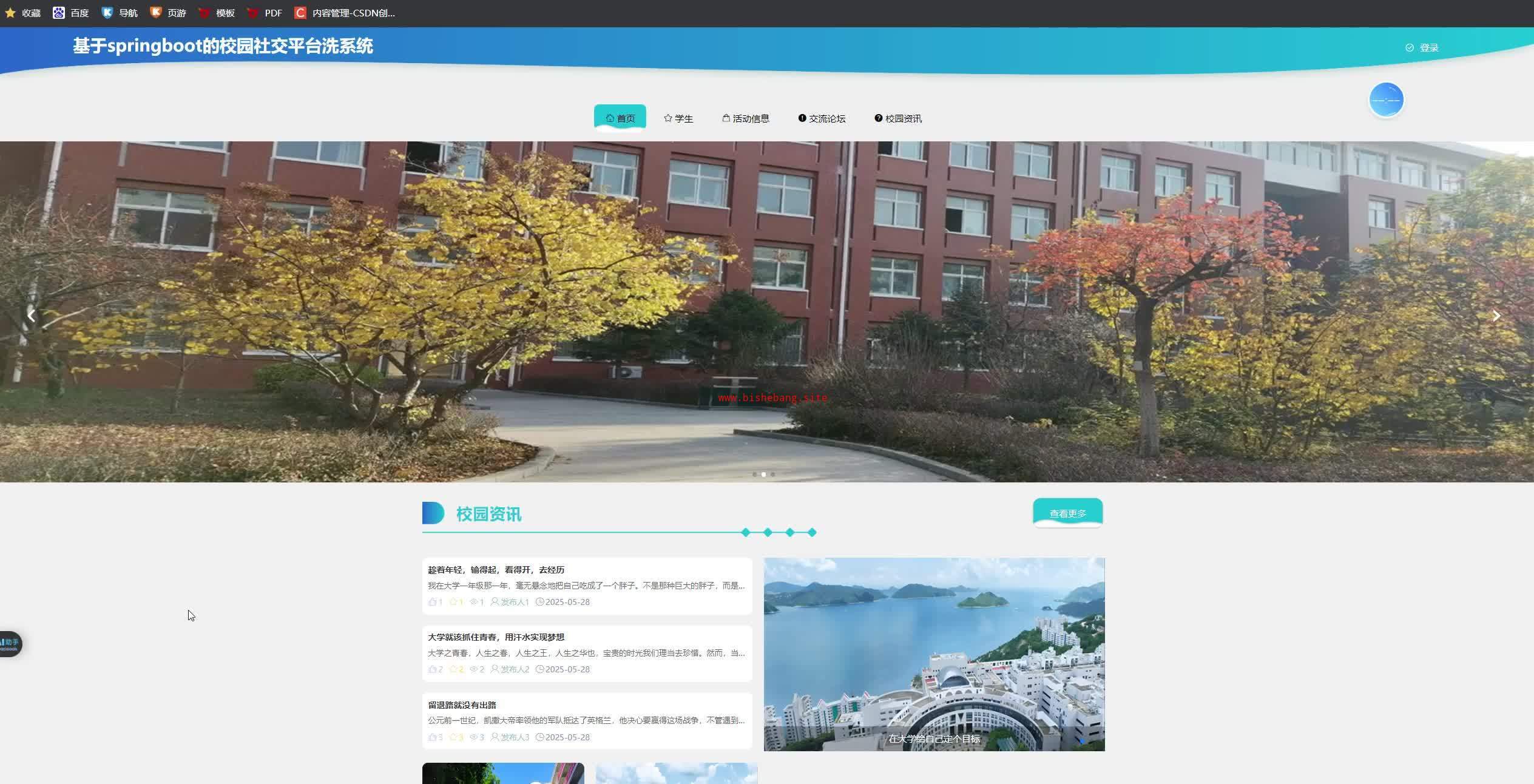Click the Baidu bookmark icon
This screenshot has width=1534, height=784.
click(58, 13)
